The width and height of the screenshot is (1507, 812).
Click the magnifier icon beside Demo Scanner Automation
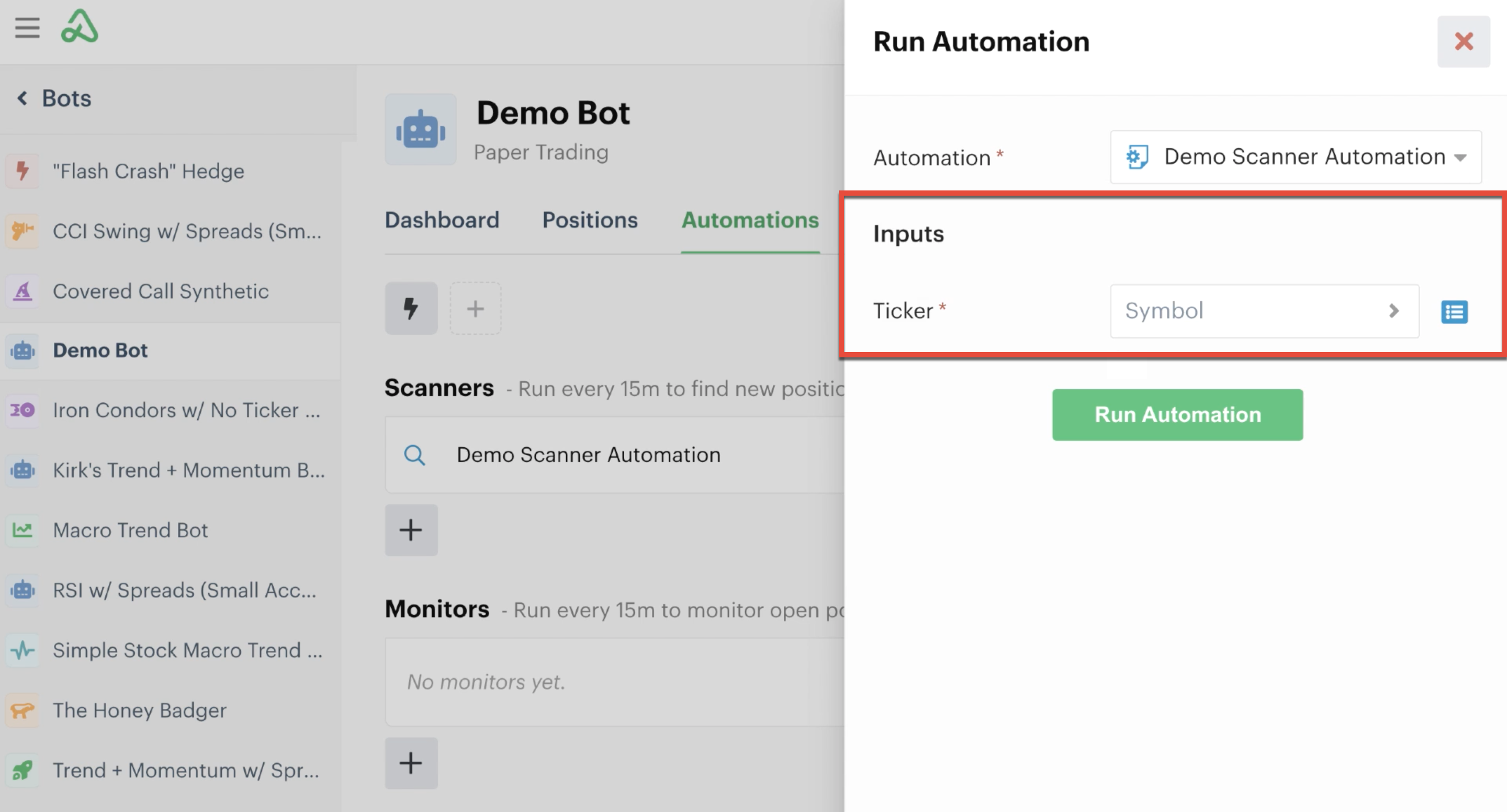pos(414,455)
